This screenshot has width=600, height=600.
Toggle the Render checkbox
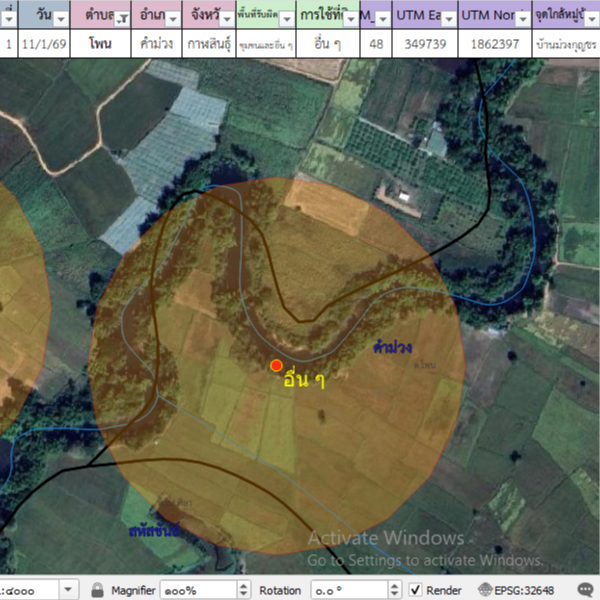416,590
